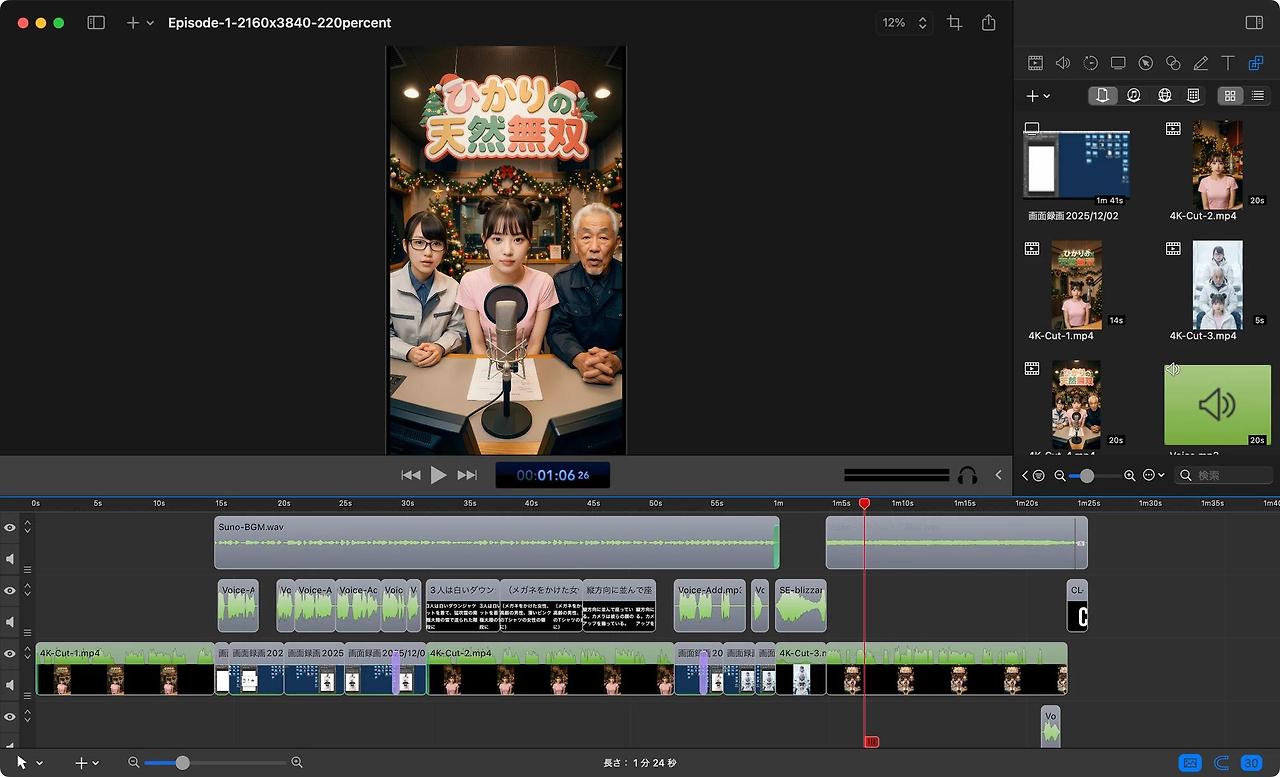Focus the media library 検索 search field

click(1225, 476)
